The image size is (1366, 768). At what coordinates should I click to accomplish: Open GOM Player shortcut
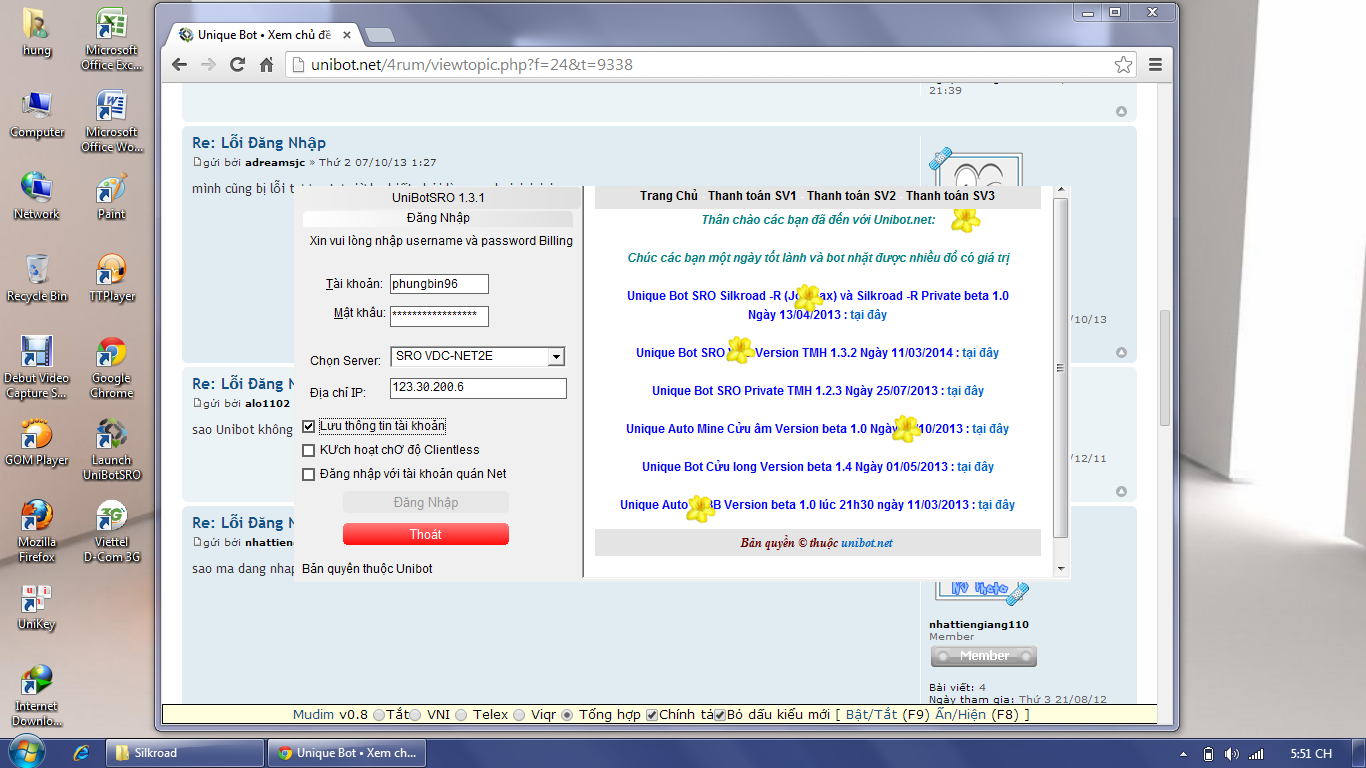click(x=37, y=442)
